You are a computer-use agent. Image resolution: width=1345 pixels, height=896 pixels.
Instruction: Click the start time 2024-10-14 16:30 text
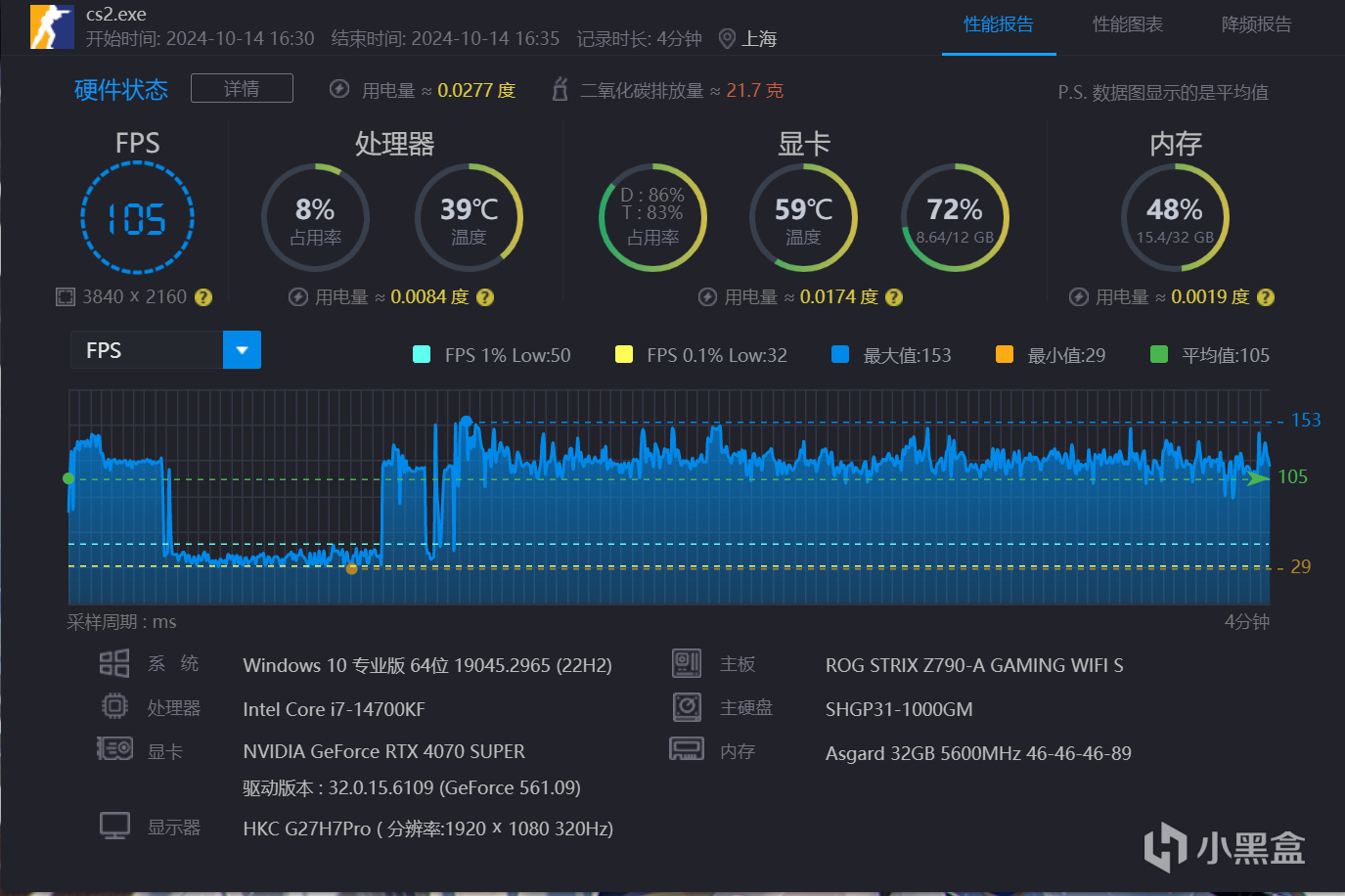pos(201,39)
